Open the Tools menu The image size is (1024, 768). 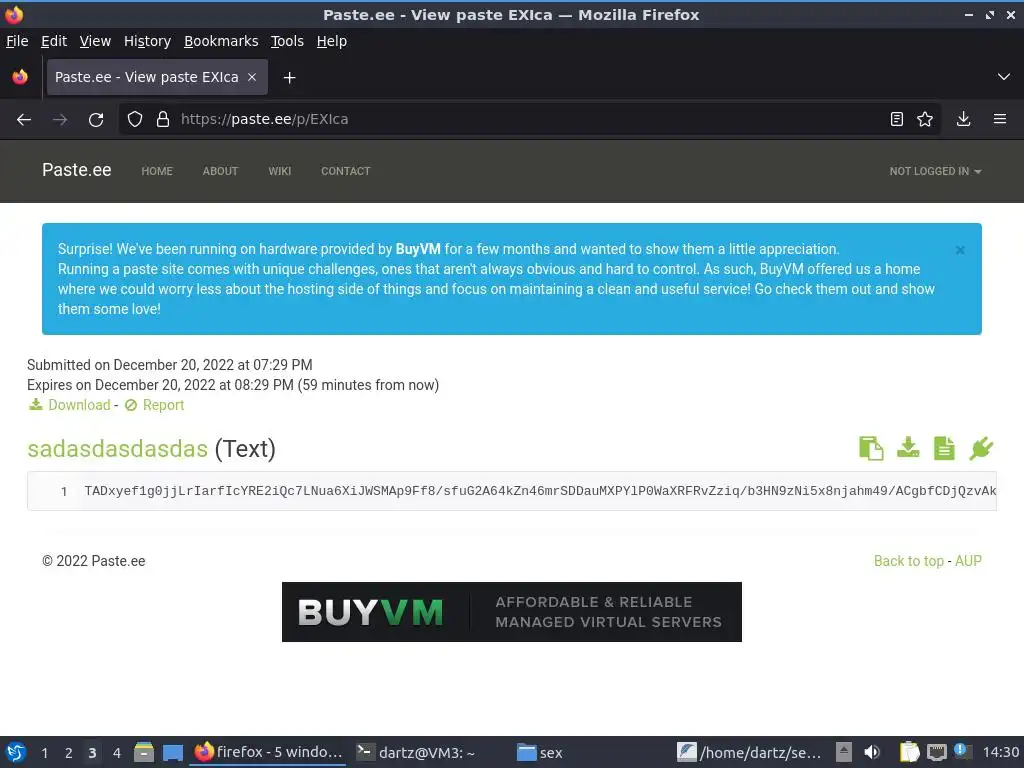click(287, 41)
